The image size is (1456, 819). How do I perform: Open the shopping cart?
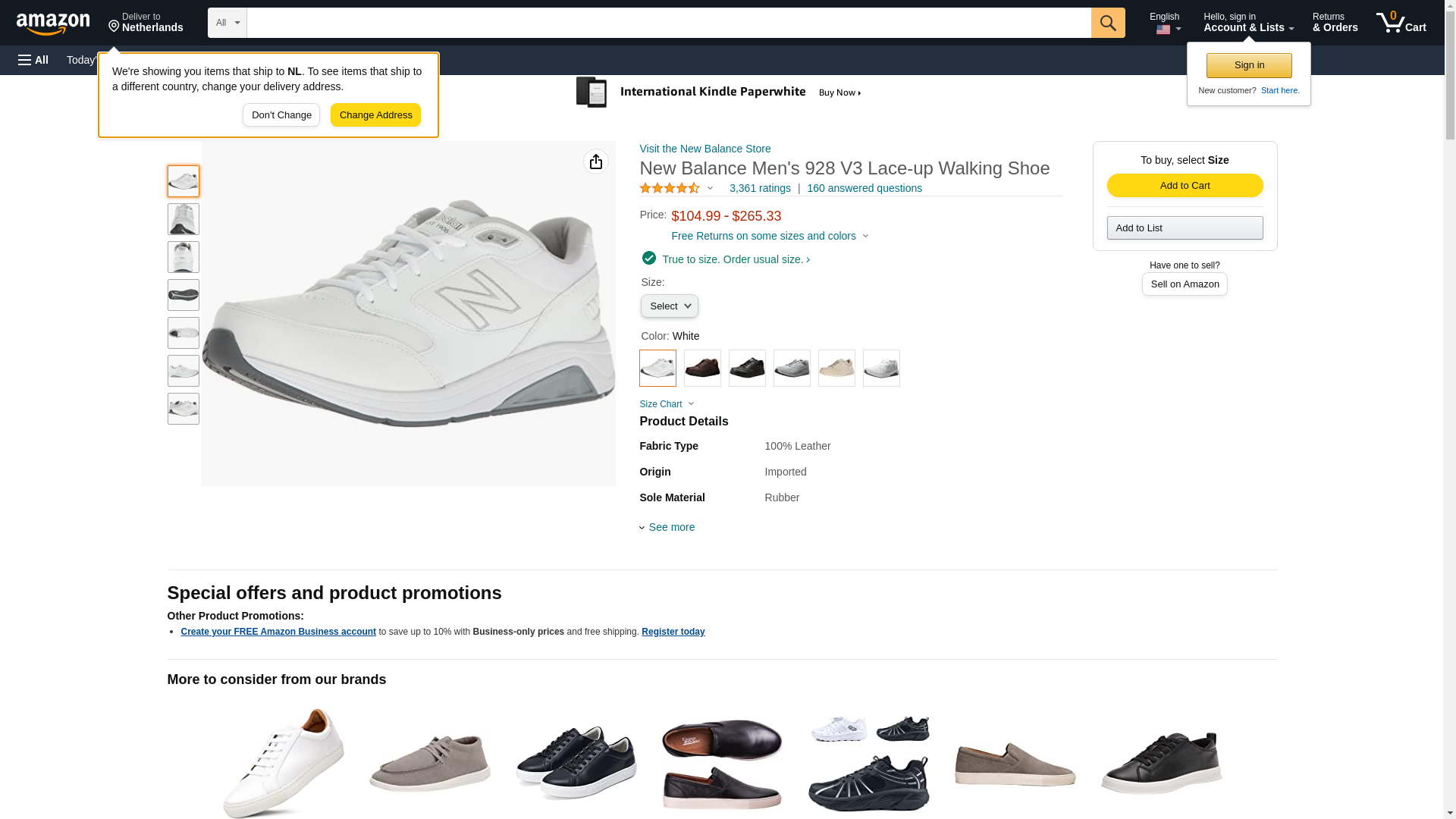point(1401,23)
